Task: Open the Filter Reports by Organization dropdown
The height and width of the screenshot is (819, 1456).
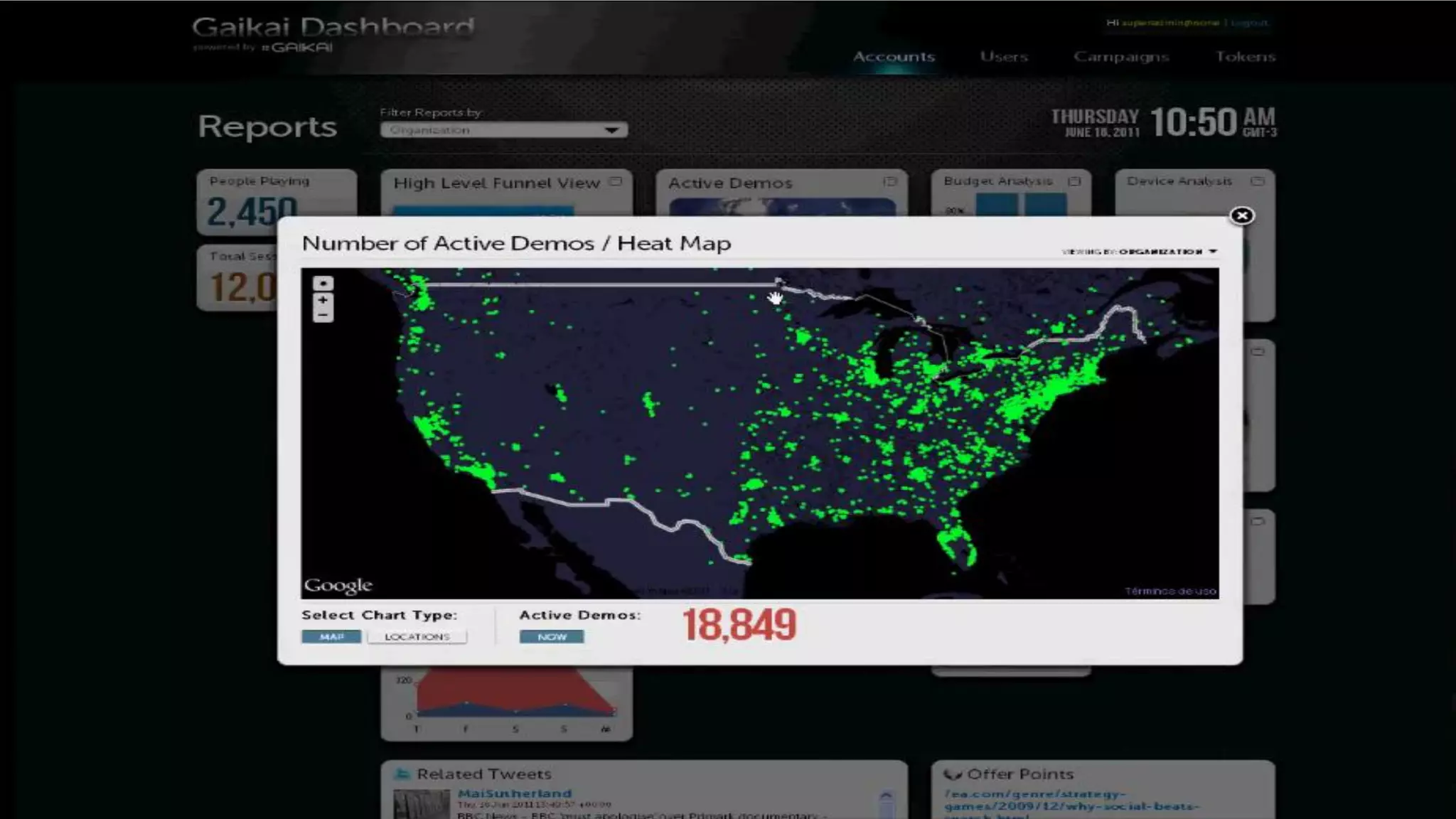Action: tap(503, 130)
